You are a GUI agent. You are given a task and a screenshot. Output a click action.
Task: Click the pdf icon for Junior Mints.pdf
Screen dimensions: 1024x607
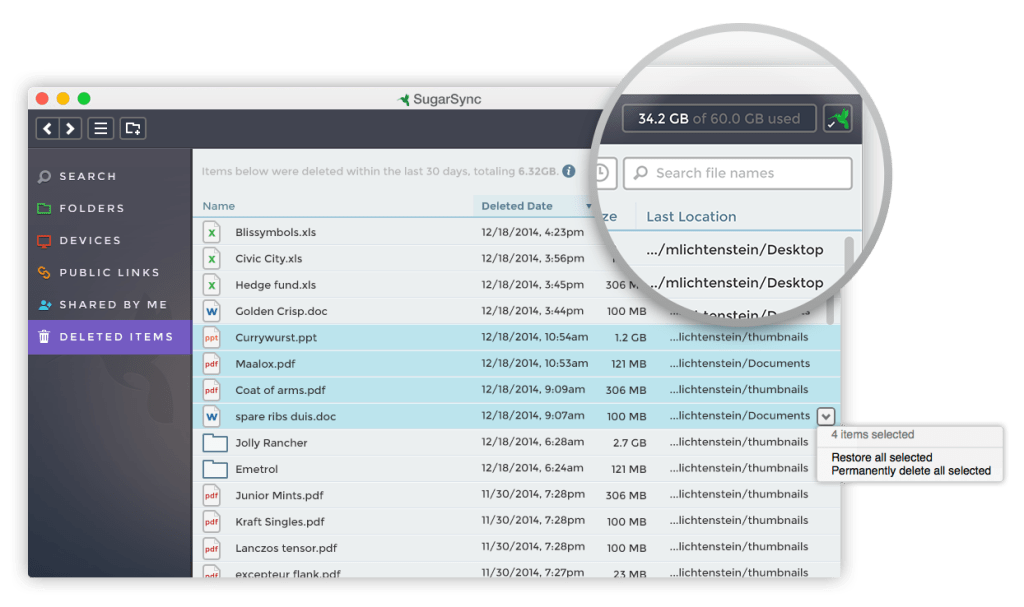pyautogui.click(x=212, y=495)
